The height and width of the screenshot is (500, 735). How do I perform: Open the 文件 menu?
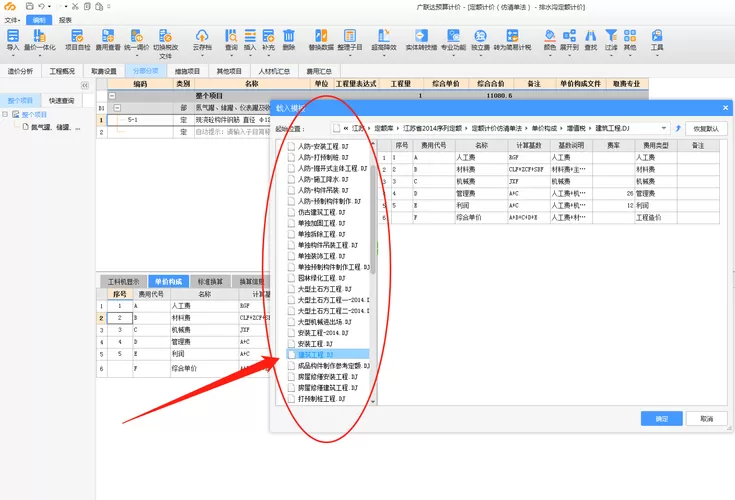[x=12, y=20]
